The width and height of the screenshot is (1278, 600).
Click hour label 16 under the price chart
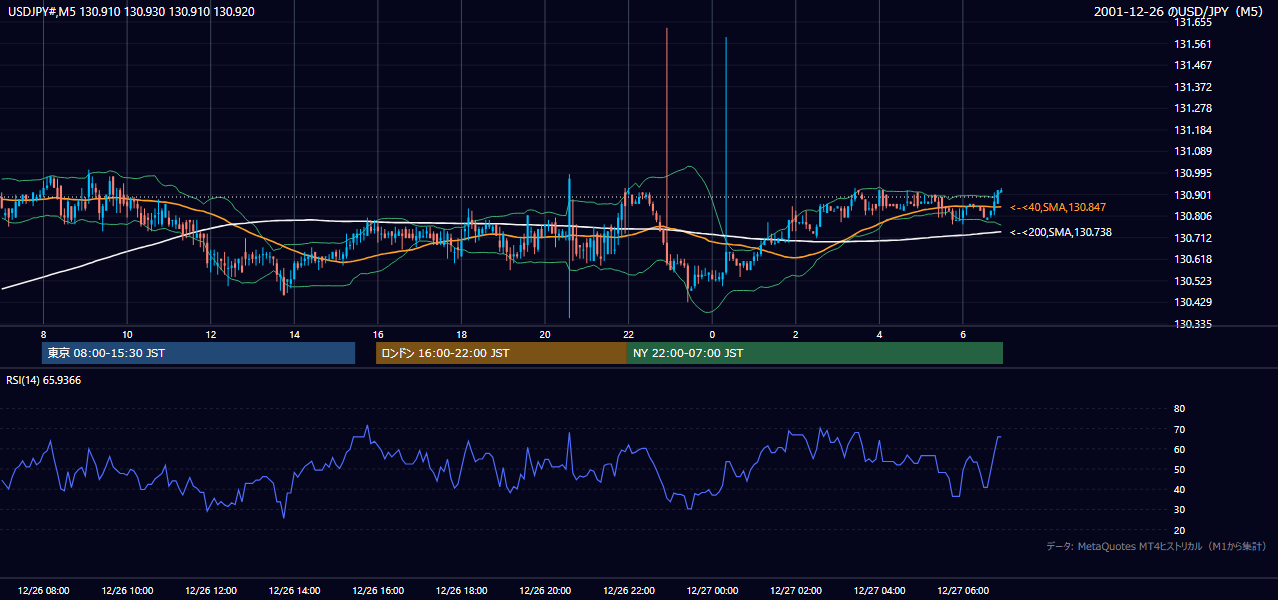378,333
